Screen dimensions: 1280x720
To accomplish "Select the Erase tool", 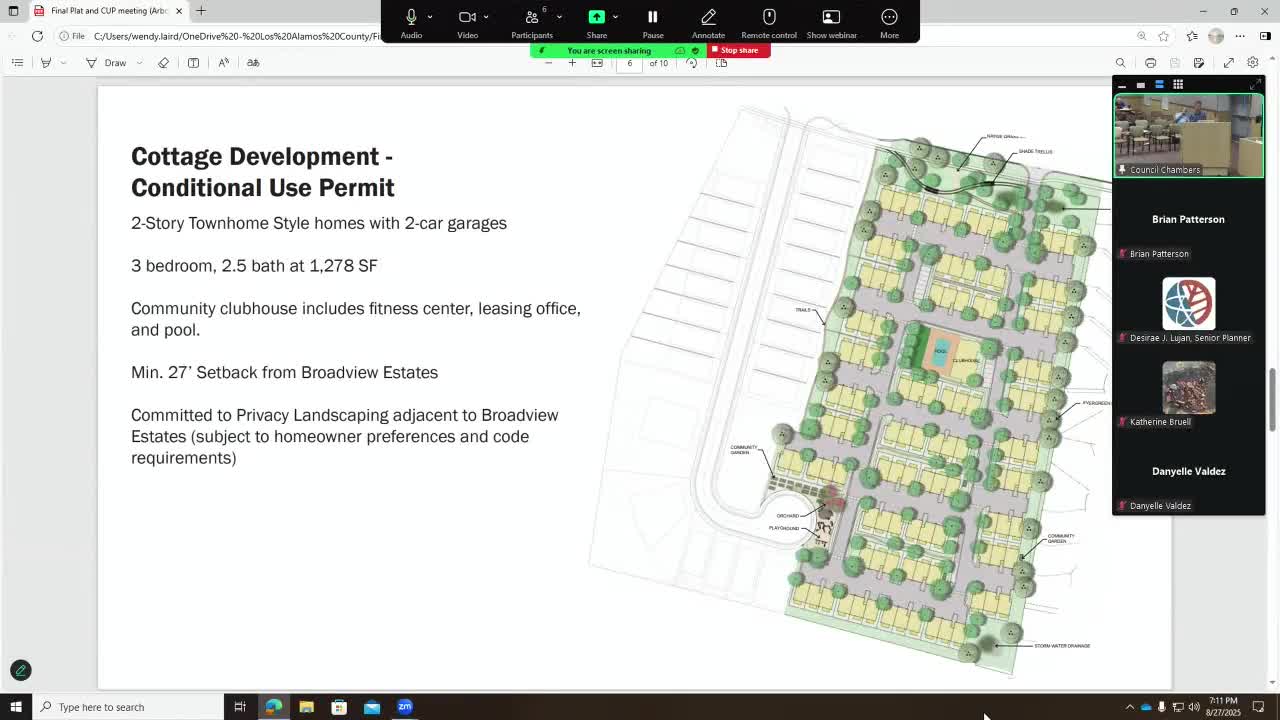I will [x=164, y=63].
